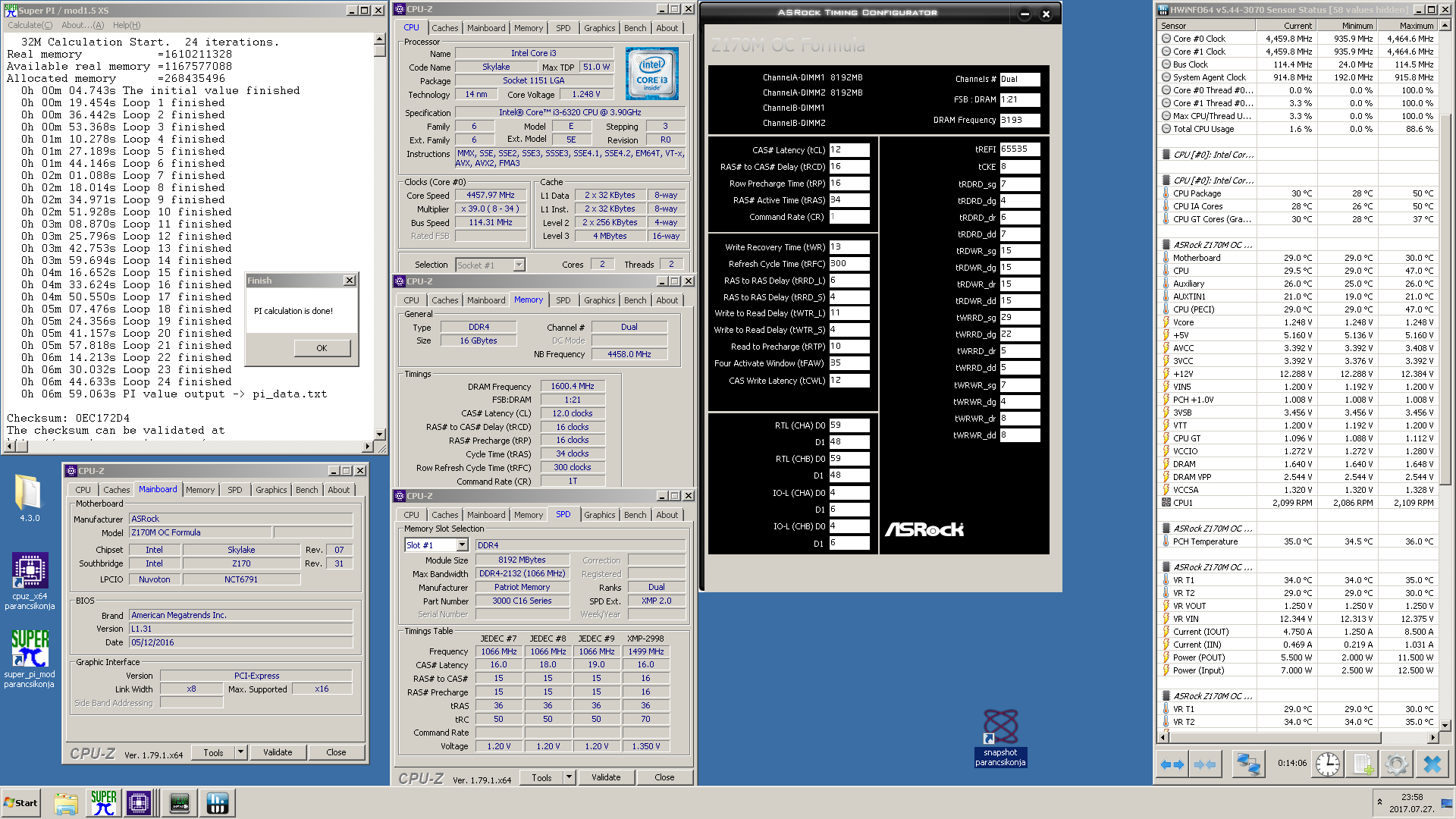Click Super PI vertical scrollbar up arrow
1456x819 pixels.
[380, 39]
